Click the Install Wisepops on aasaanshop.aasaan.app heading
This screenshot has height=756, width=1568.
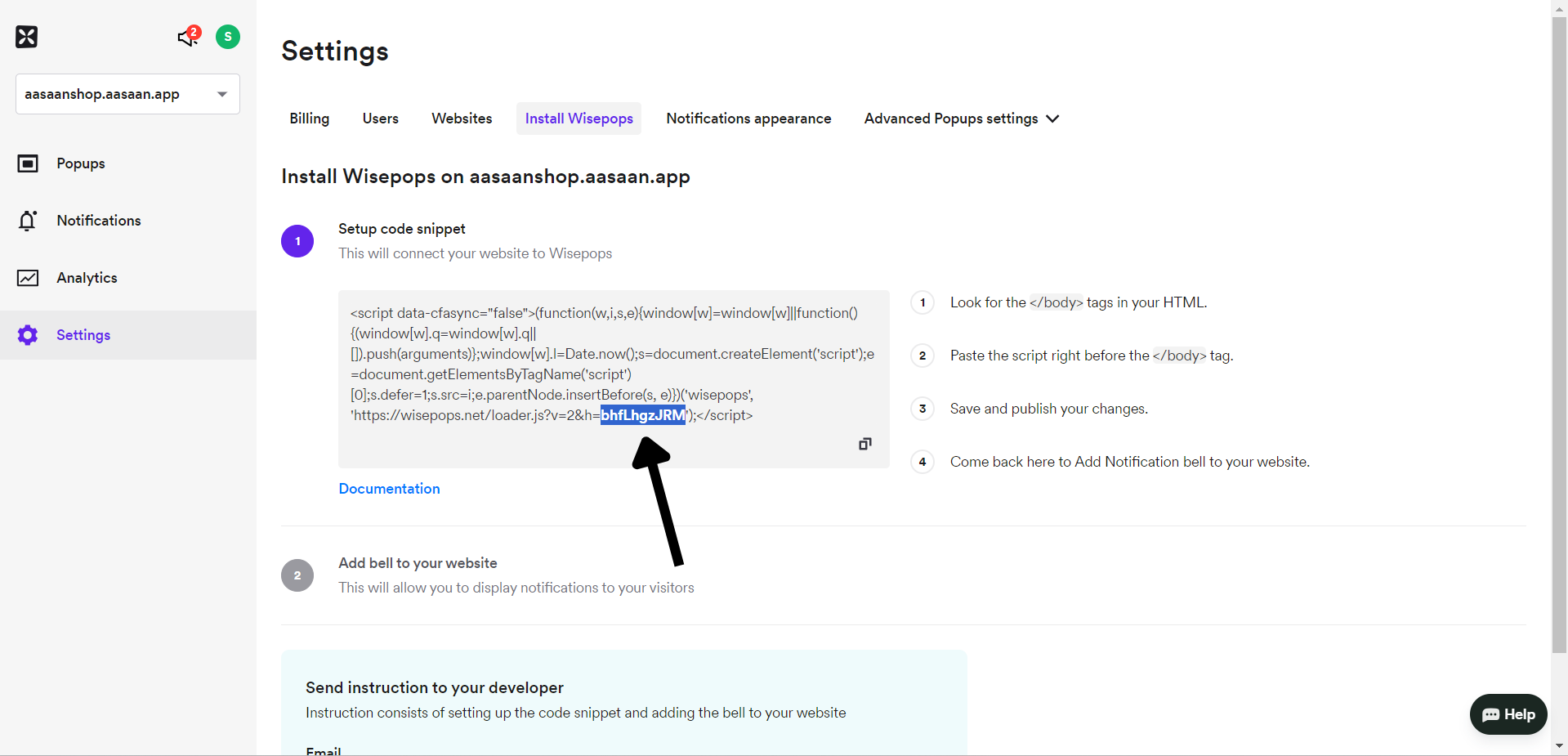(x=486, y=177)
